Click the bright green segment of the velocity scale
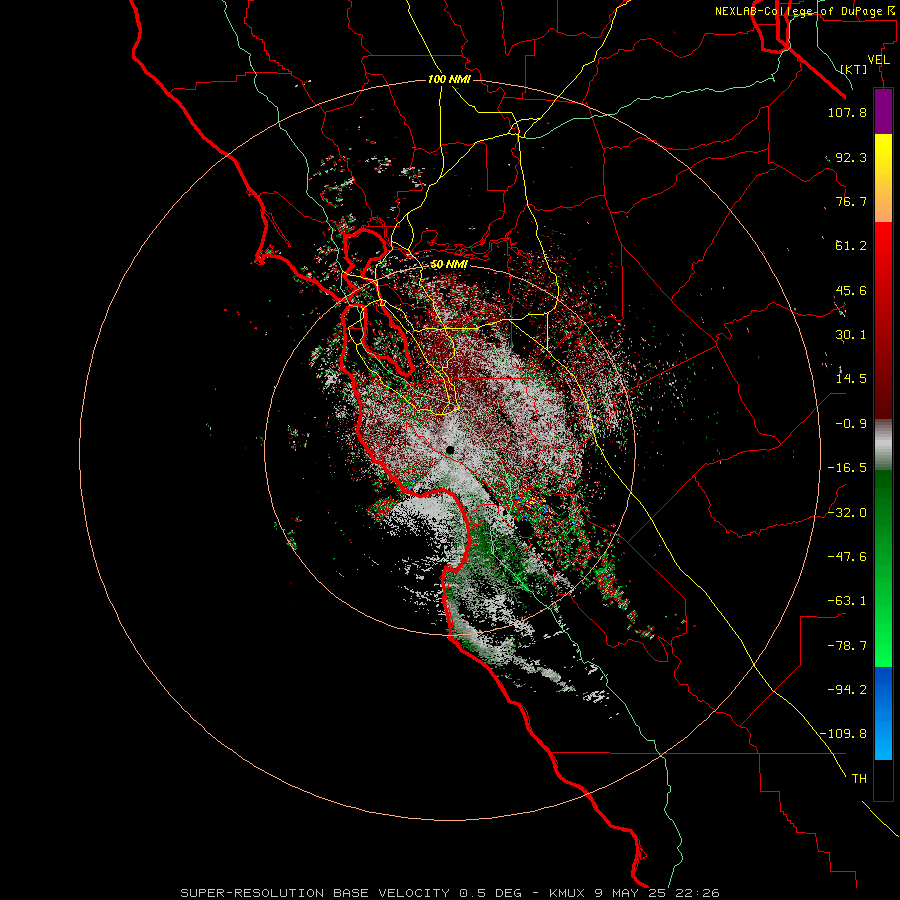Screen dimensions: 900x900 pos(883,568)
